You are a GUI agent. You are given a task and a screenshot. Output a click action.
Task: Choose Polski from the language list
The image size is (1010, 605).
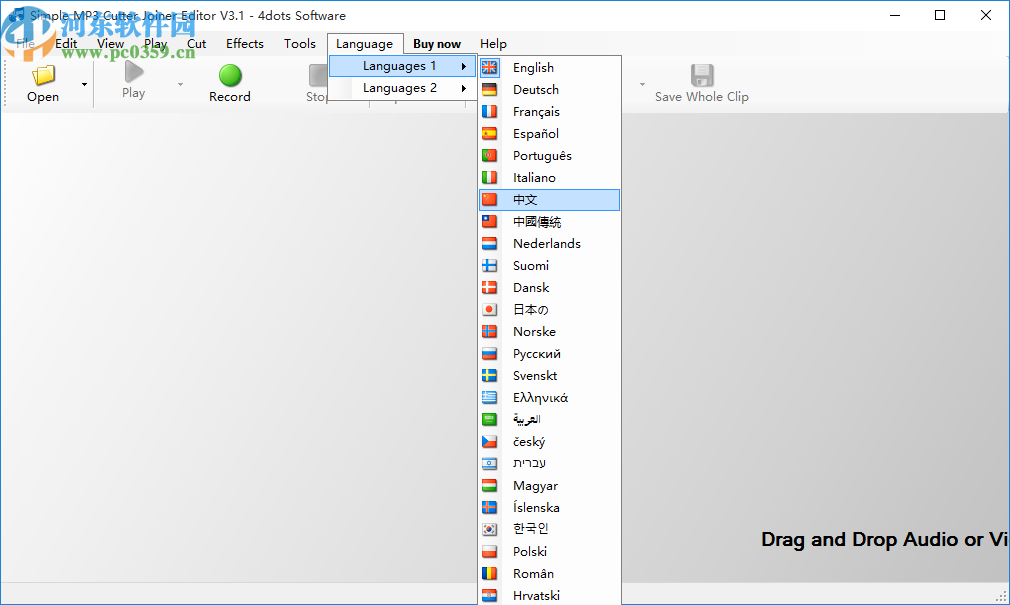[x=549, y=552]
